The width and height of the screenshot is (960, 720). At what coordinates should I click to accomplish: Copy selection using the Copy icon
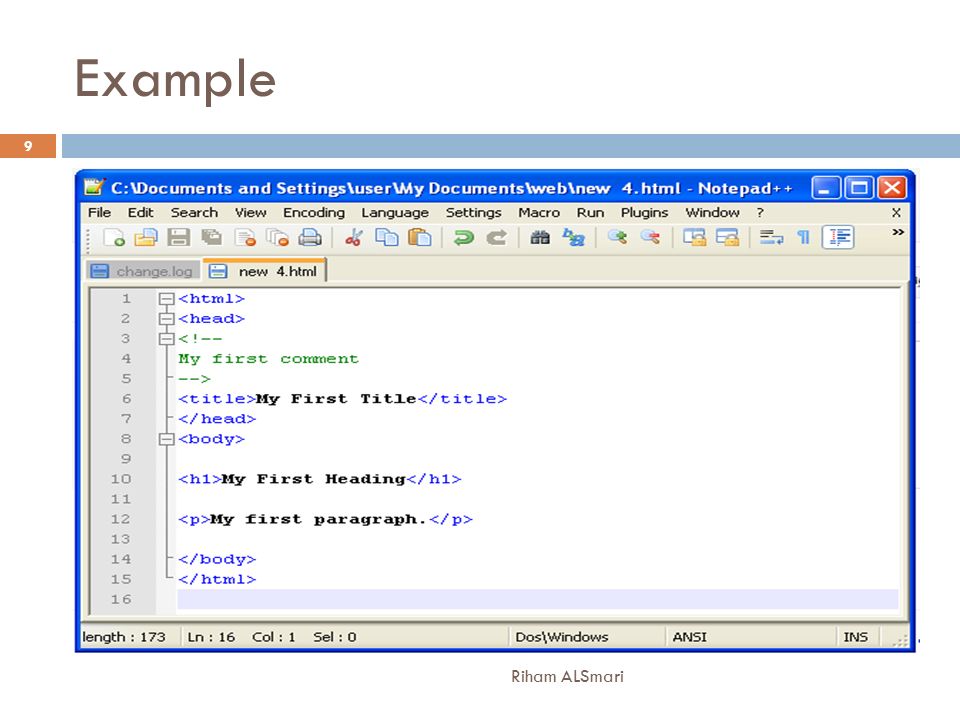386,238
